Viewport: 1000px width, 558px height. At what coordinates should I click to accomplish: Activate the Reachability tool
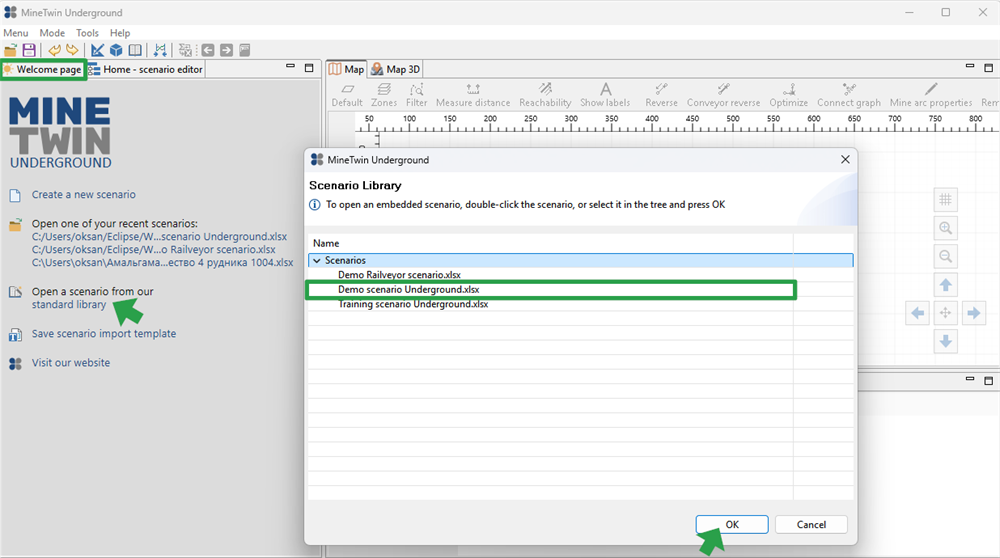tap(545, 95)
